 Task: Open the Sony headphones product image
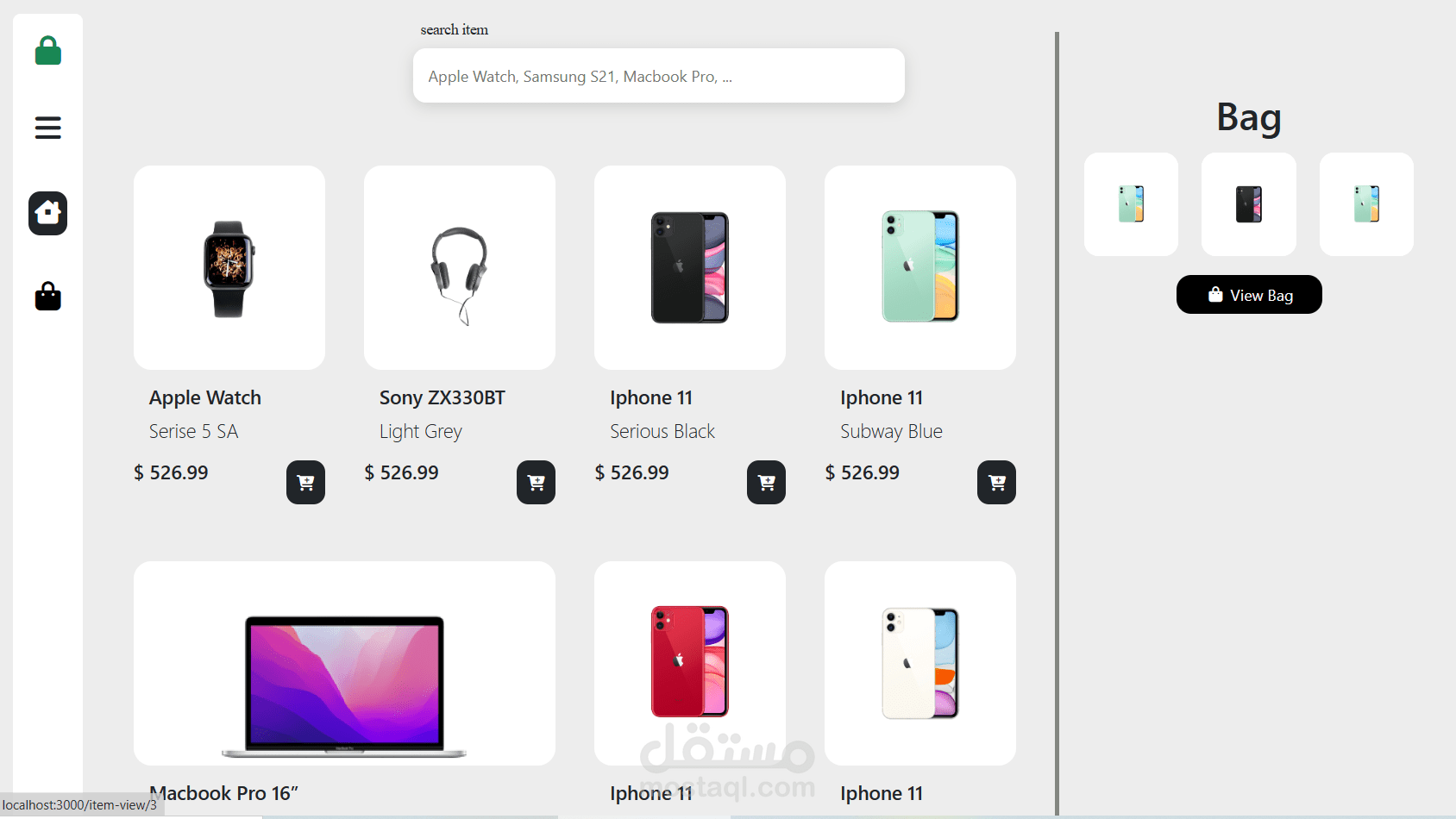460,268
